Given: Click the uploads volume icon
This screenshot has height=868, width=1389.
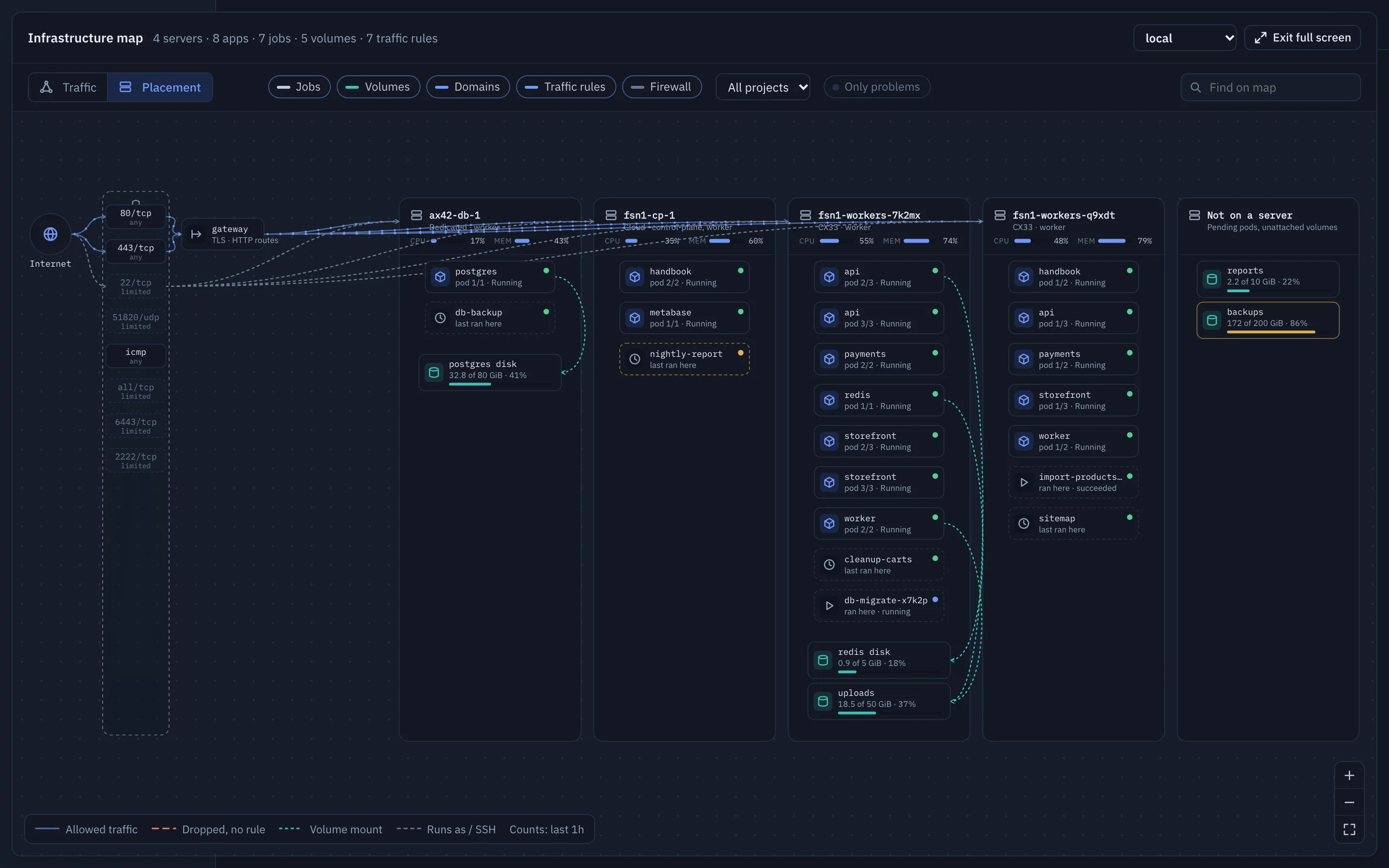Looking at the screenshot, I should (823, 702).
